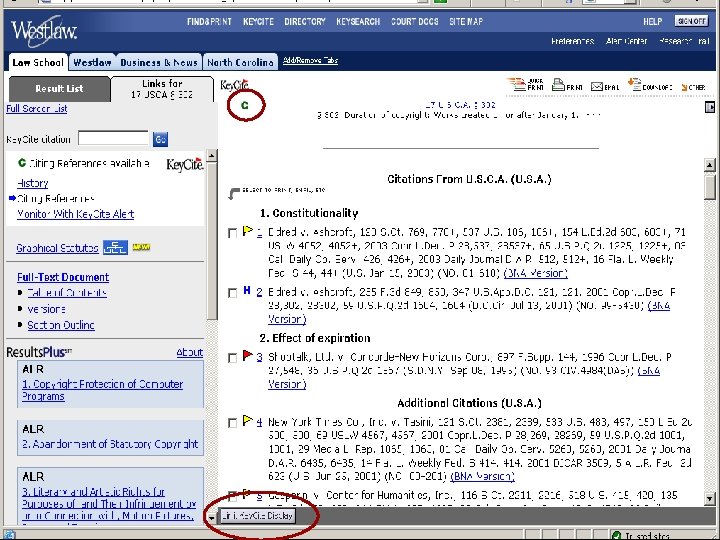Image resolution: width=720 pixels, height=540 pixels.
Task: Open ResultsPlus About link
Action: pos(190,352)
